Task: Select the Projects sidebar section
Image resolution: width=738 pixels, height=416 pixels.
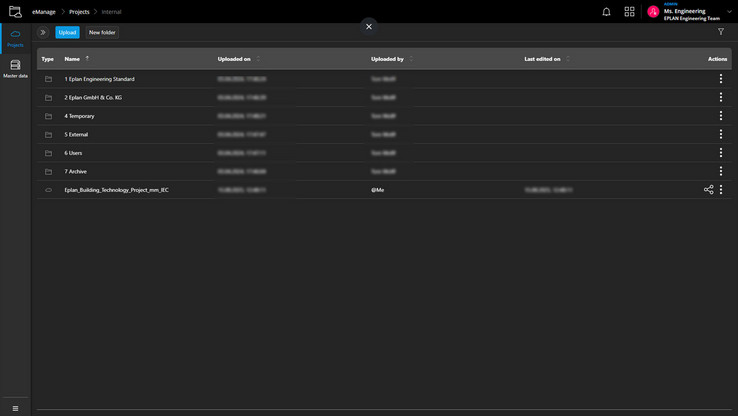Action: pos(15,38)
